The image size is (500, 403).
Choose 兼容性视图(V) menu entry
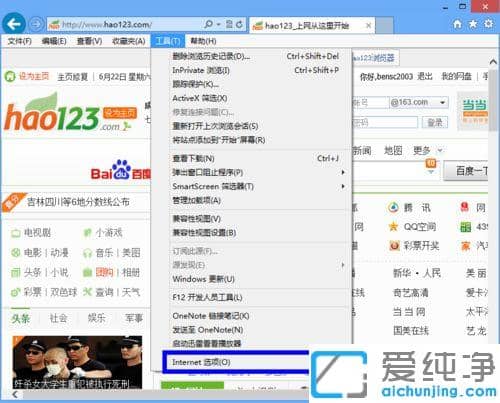256,219
